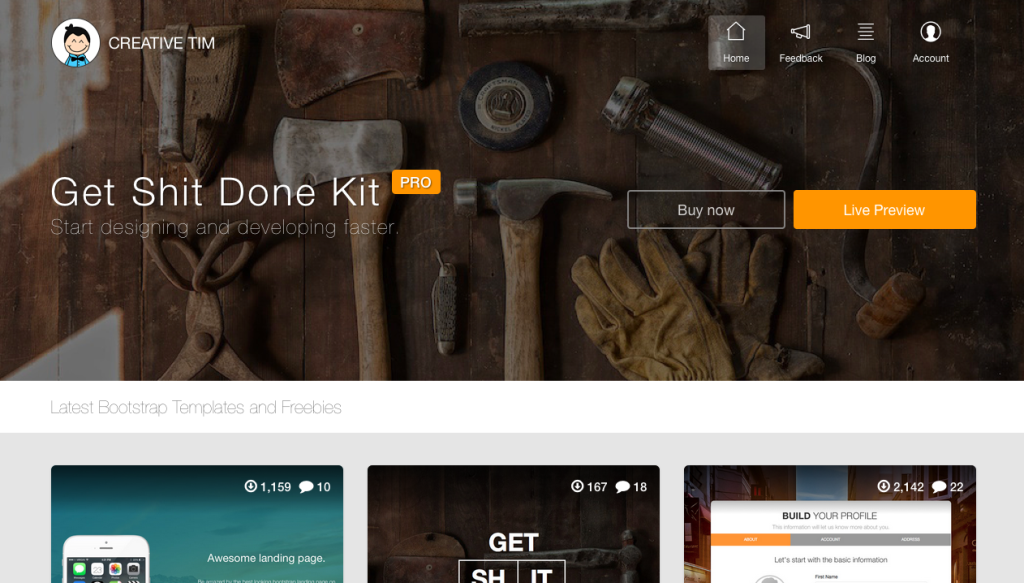
Task: Click download icon beside 167
Action: [x=577, y=487]
